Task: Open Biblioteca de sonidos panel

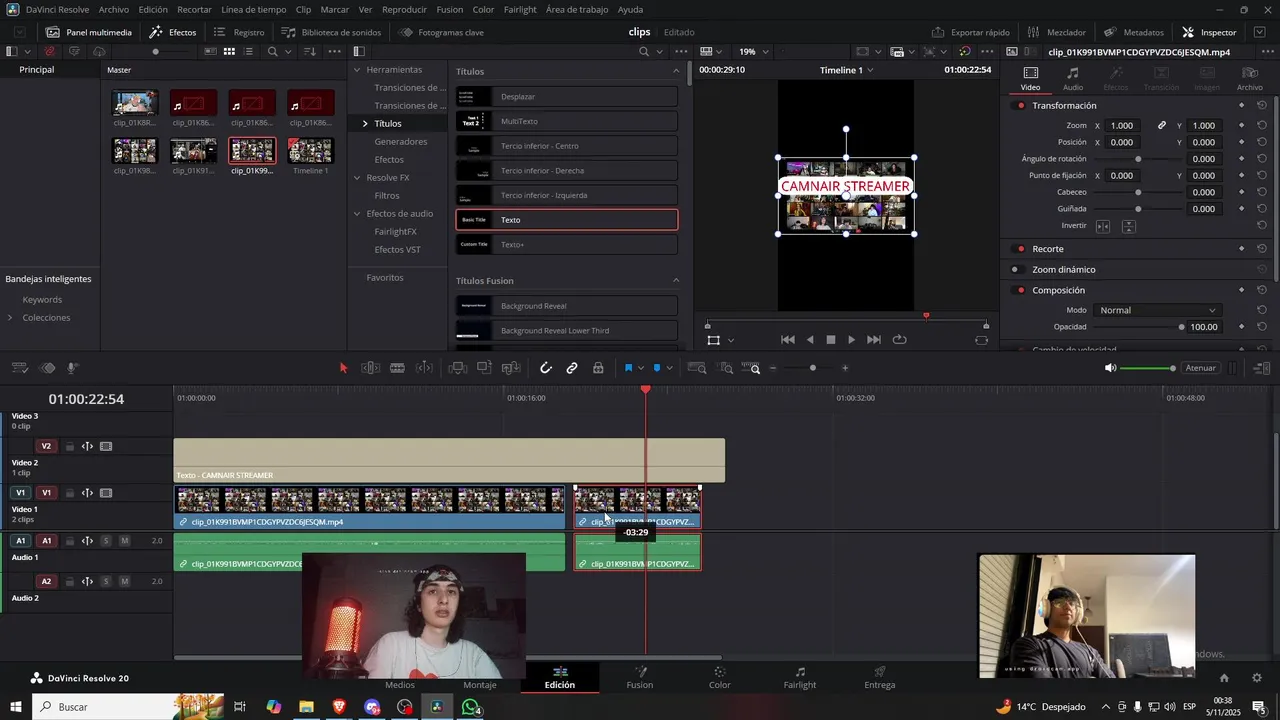Action: (331, 32)
